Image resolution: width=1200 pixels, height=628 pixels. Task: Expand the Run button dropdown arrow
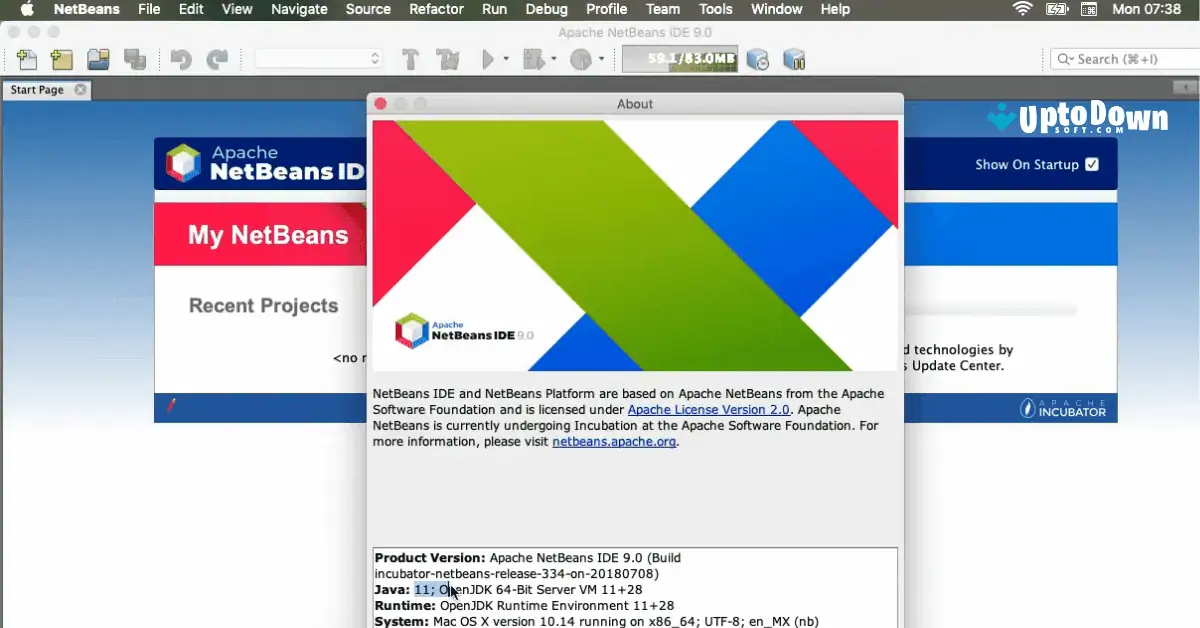click(x=504, y=59)
